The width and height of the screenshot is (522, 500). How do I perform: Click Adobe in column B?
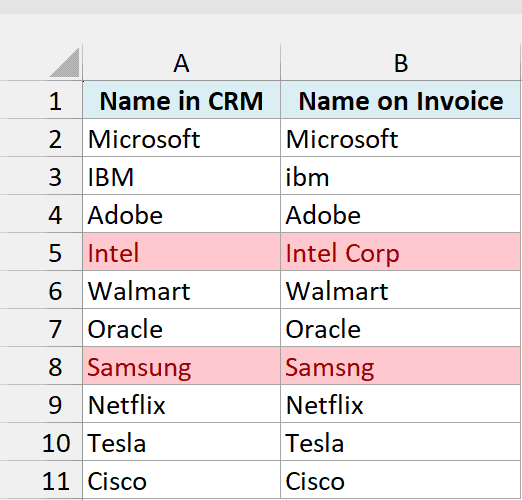tap(400, 214)
